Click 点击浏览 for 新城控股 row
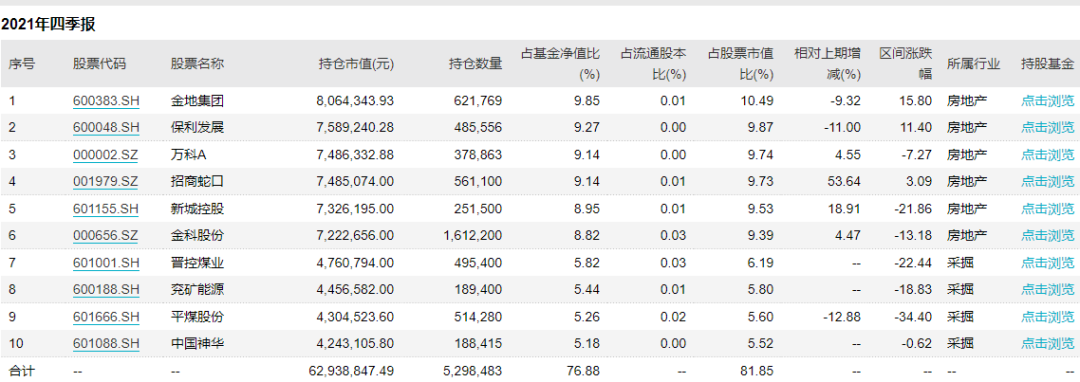Screen dimensions: 1080x382 (1047, 209)
